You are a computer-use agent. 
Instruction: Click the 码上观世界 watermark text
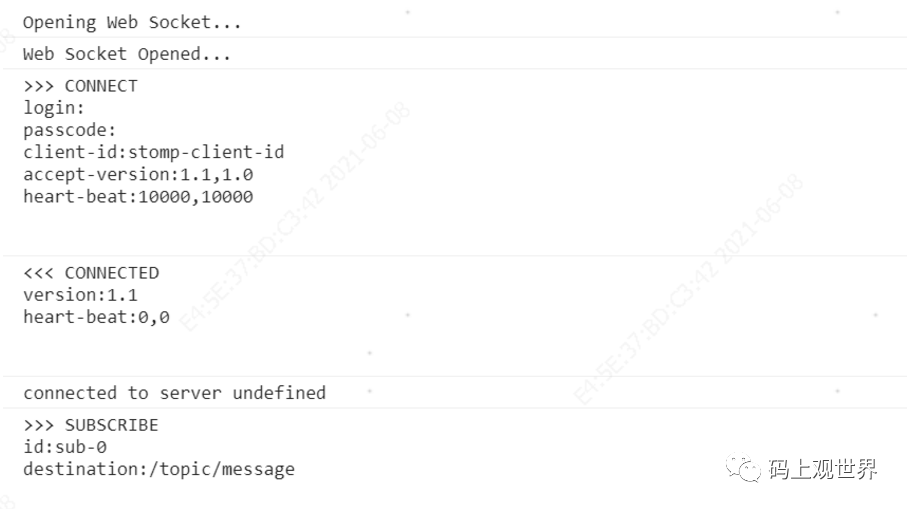[823, 469]
